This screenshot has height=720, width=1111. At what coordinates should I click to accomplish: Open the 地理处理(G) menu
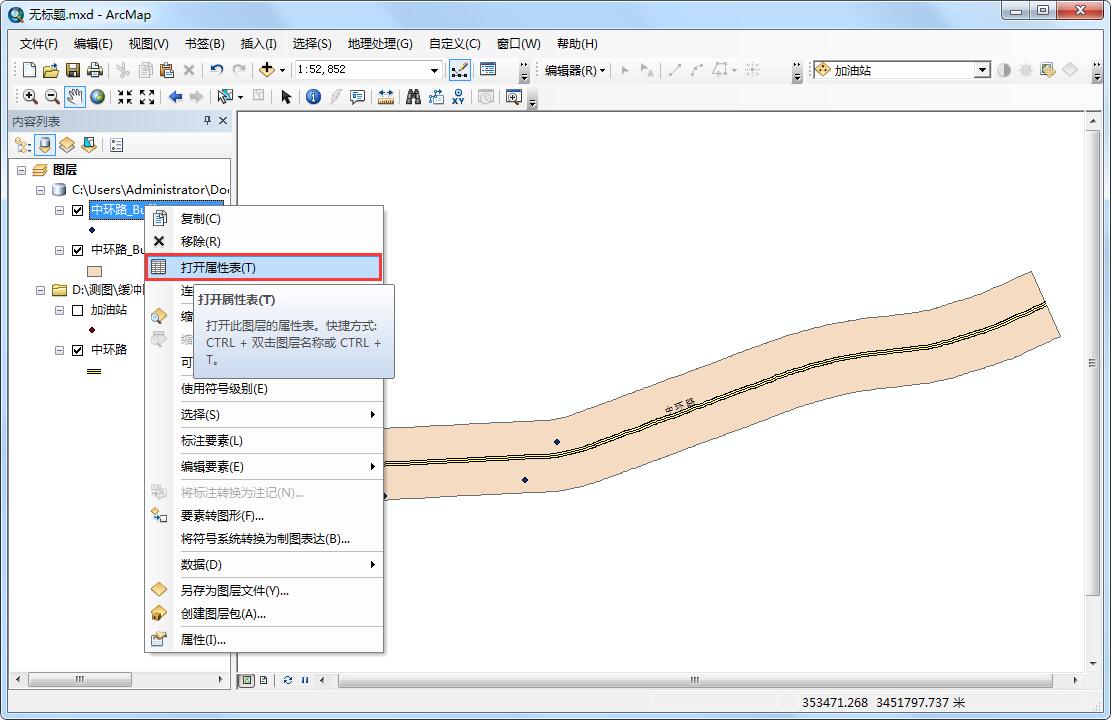[380, 44]
